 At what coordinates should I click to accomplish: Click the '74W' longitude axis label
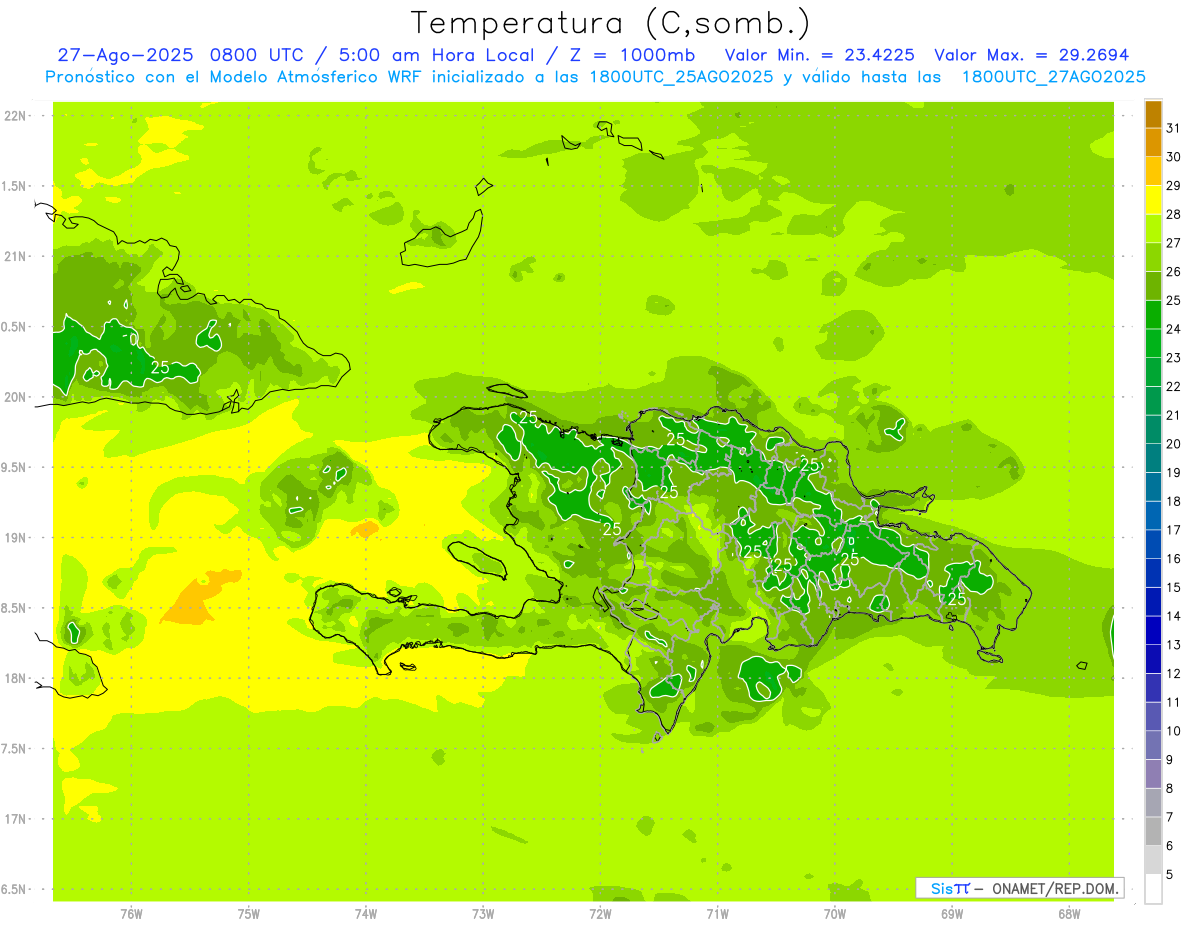(x=366, y=913)
